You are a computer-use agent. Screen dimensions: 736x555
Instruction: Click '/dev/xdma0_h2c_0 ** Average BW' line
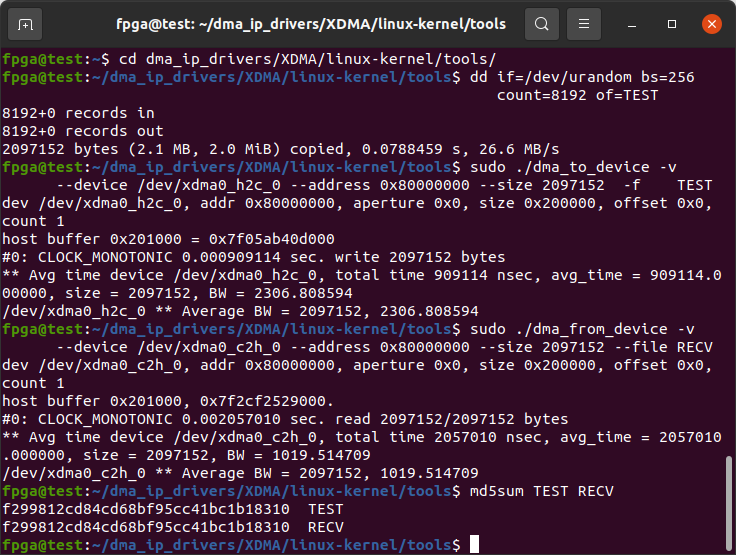(240, 311)
